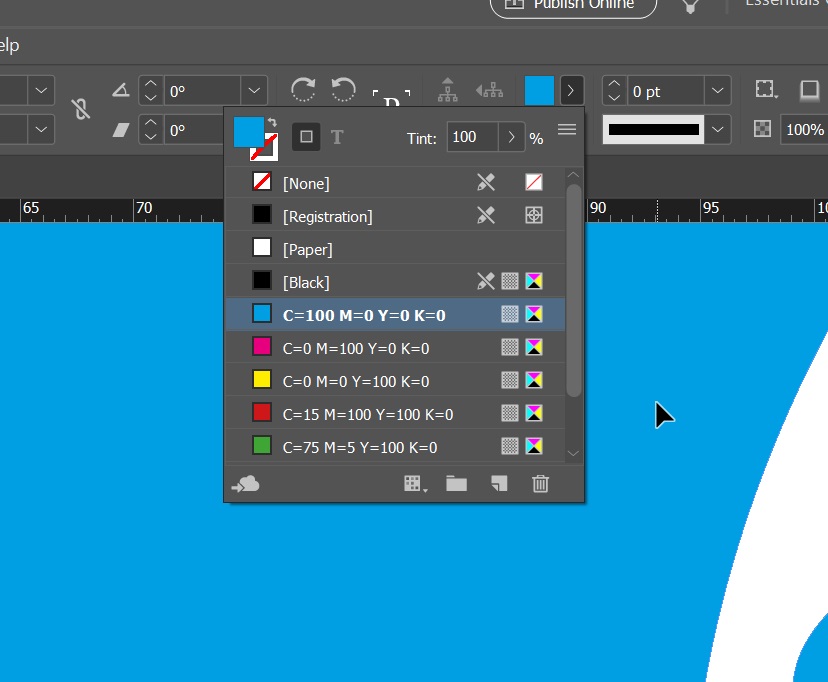
Task: Open the stroke style line dropdown
Action: pos(718,129)
